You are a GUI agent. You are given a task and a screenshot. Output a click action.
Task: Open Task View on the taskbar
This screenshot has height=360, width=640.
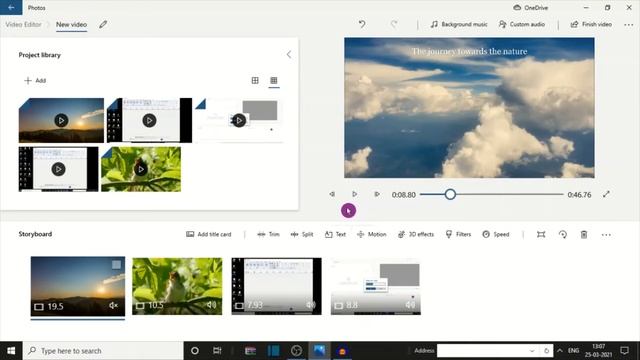click(x=217, y=351)
